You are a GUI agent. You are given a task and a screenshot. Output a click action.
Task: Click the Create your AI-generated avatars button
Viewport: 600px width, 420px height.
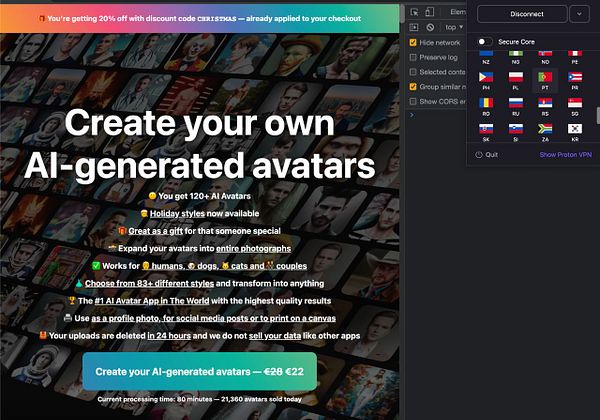pyautogui.click(x=199, y=371)
